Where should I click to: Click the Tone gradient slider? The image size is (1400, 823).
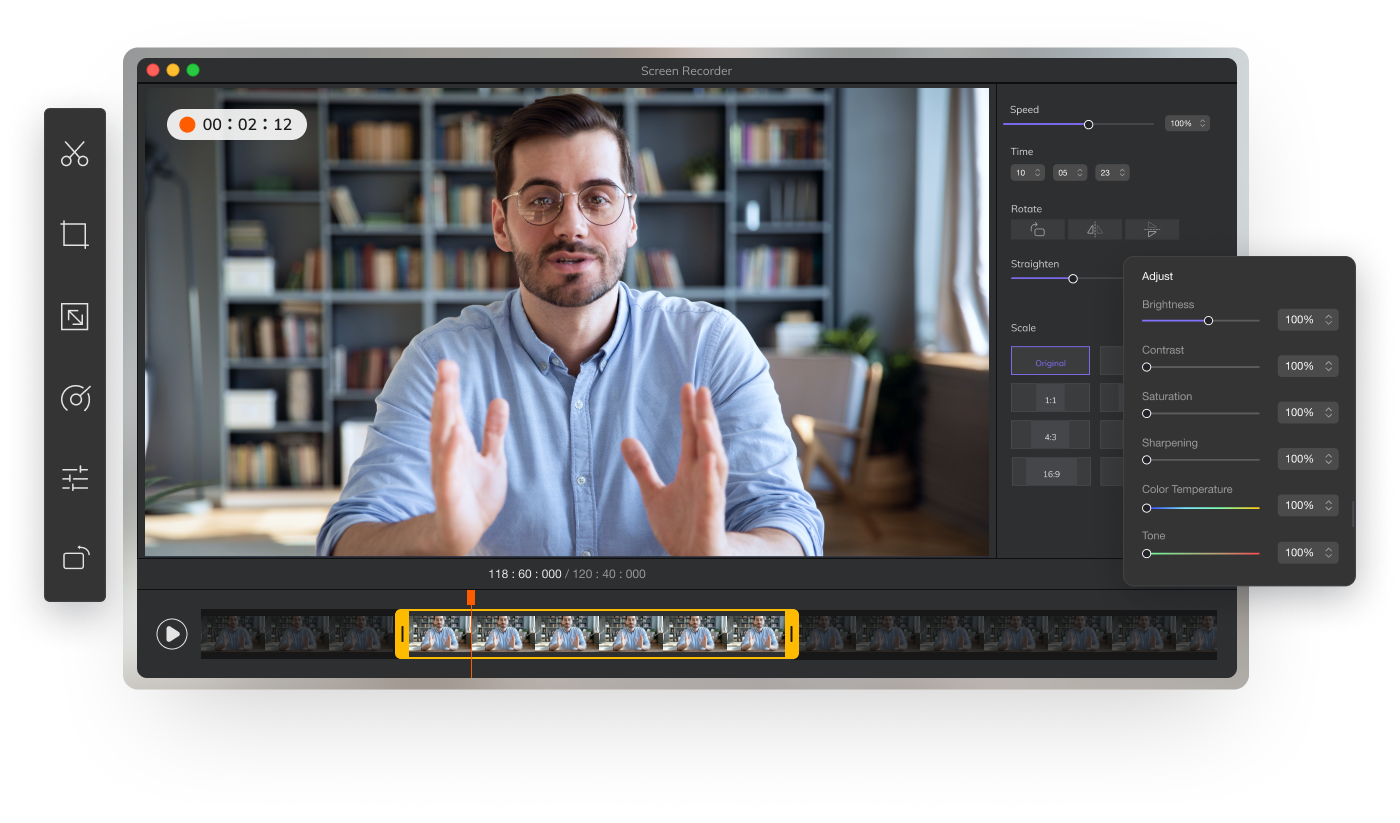click(x=1201, y=553)
